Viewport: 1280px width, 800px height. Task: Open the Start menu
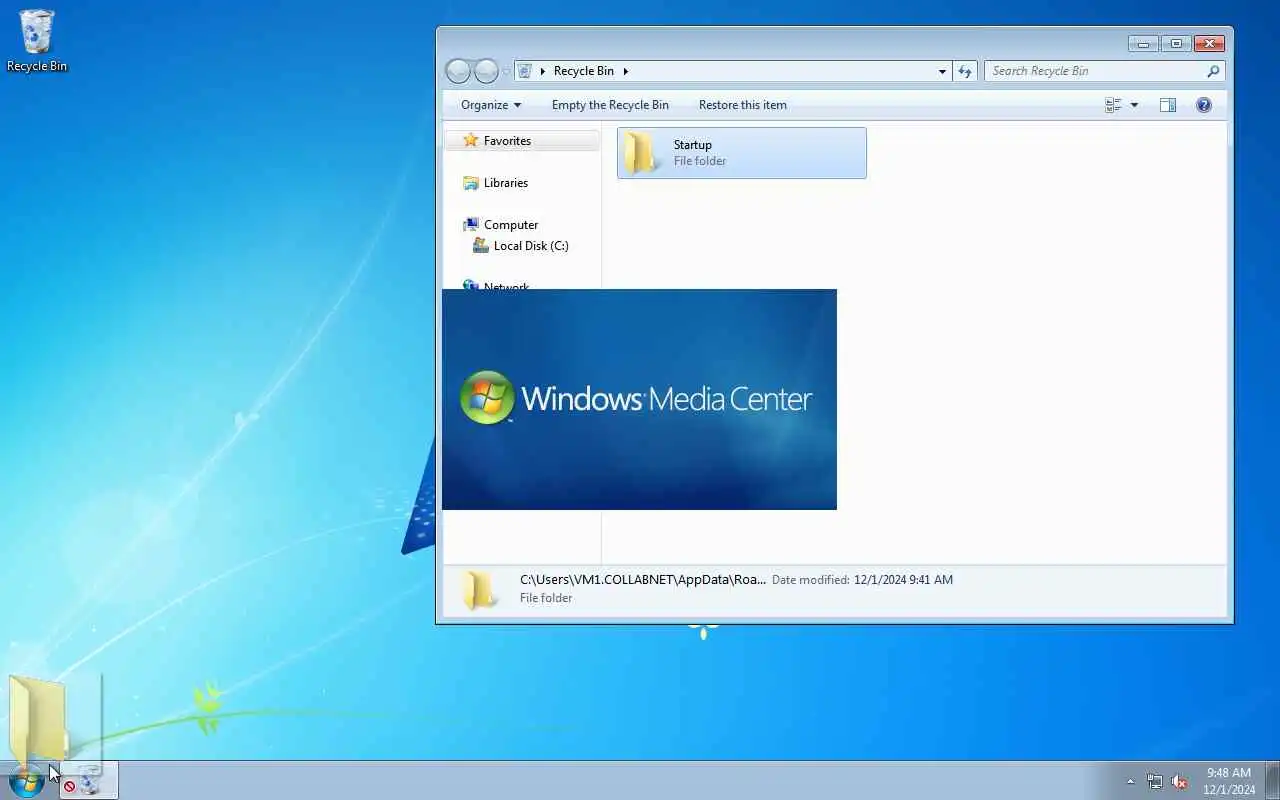coord(26,781)
